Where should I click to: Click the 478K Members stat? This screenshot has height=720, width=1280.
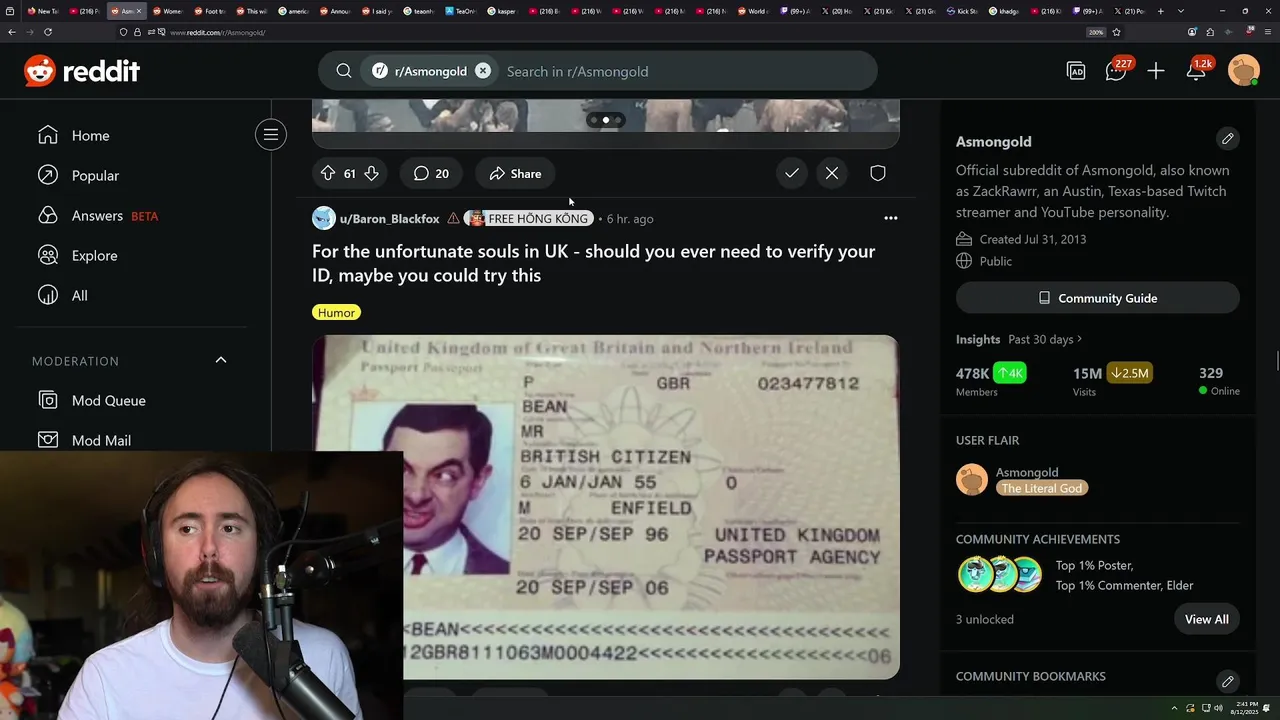990,380
